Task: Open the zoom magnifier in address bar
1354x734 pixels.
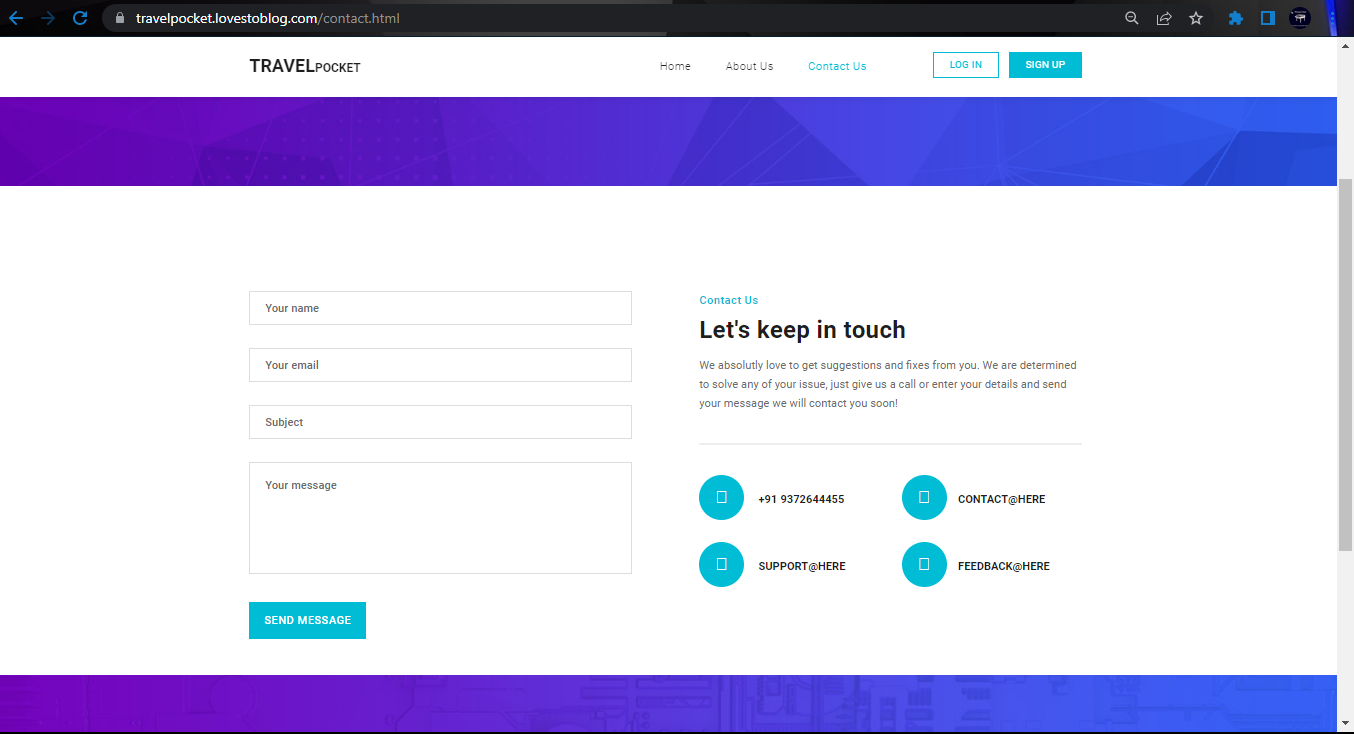Action: [1132, 18]
